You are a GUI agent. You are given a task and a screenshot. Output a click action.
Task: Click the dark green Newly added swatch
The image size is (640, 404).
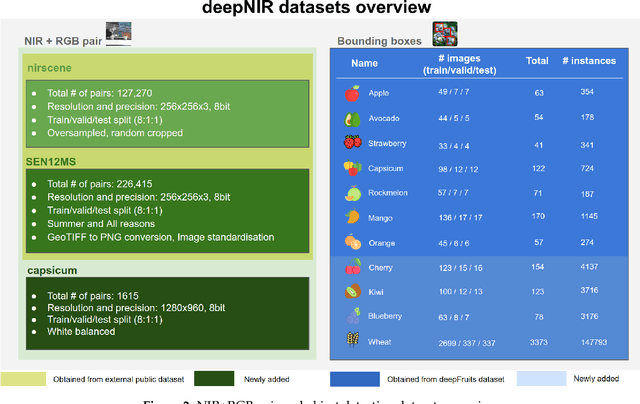tap(214, 379)
